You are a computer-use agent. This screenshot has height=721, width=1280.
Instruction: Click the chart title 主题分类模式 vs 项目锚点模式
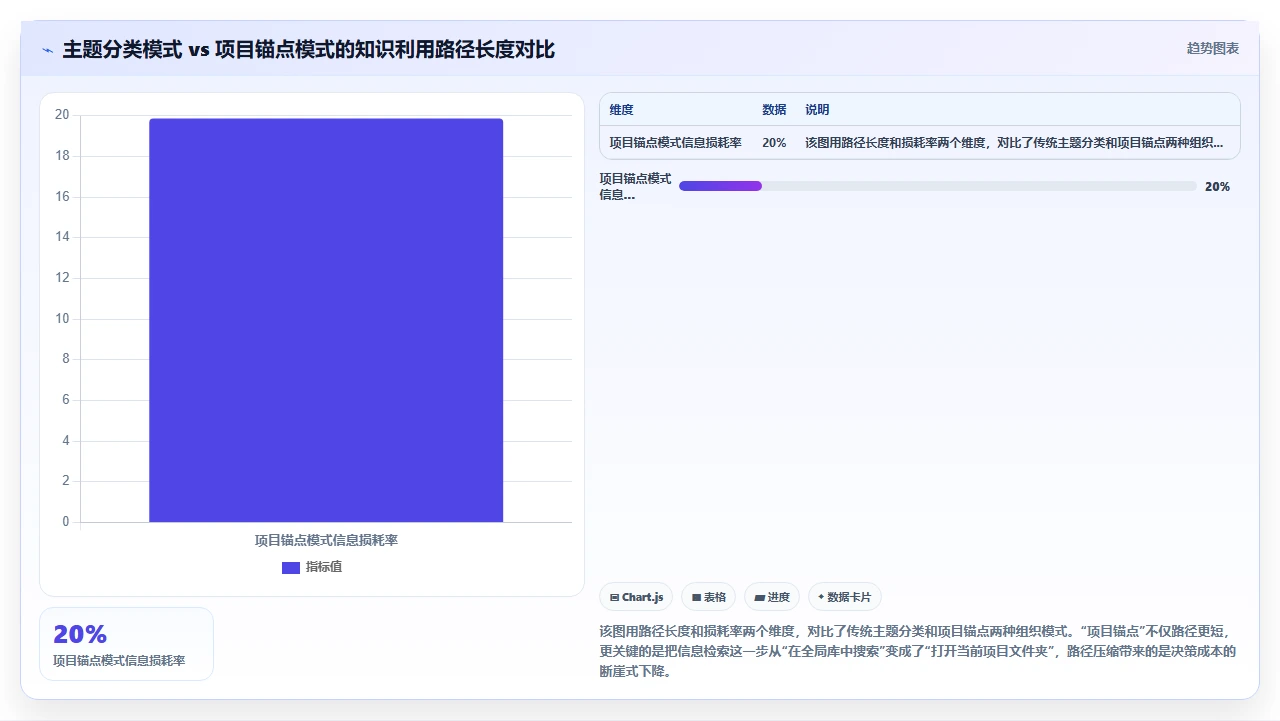click(x=308, y=49)
